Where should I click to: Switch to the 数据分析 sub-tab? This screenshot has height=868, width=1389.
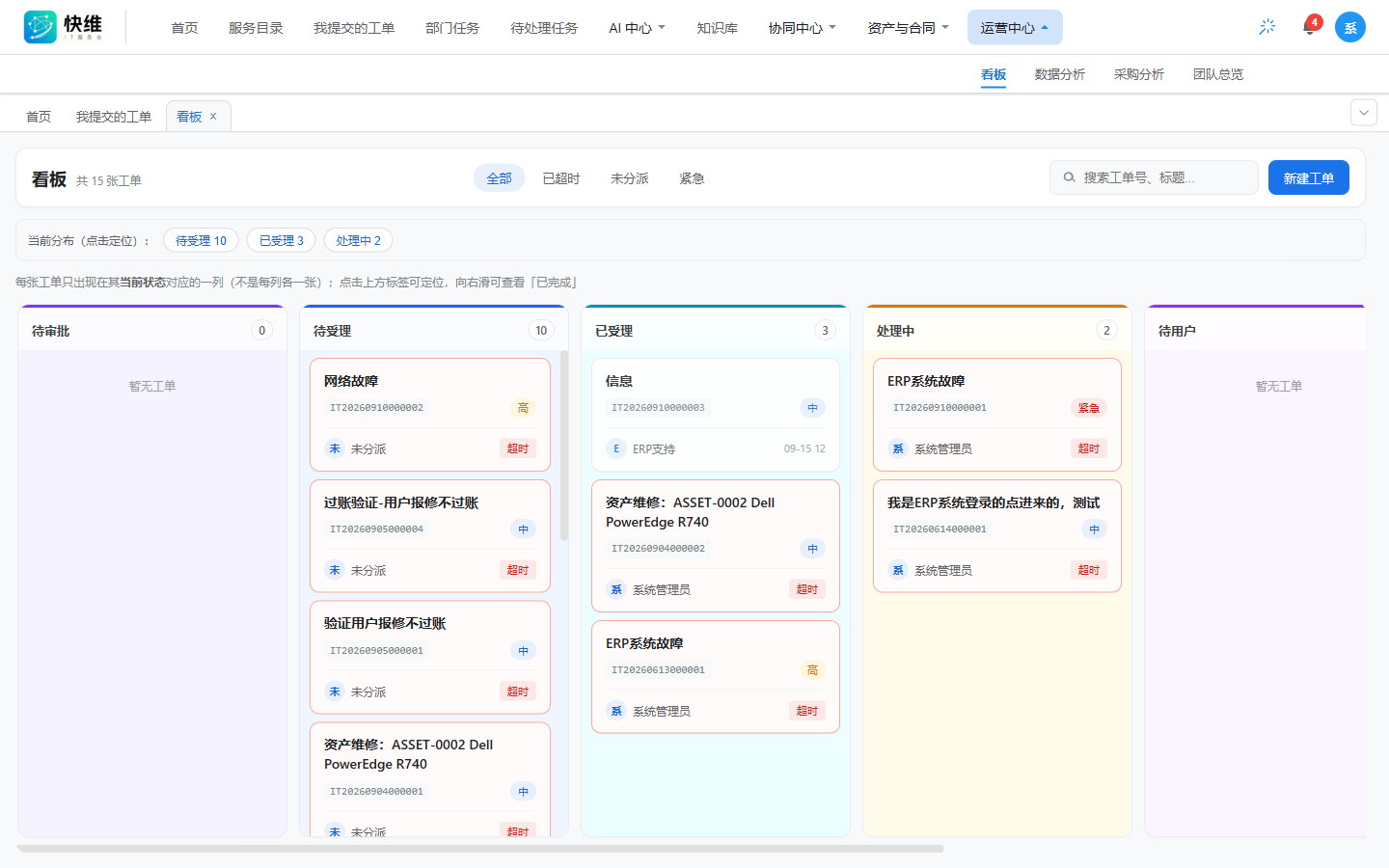click(x=1059, y=74)
